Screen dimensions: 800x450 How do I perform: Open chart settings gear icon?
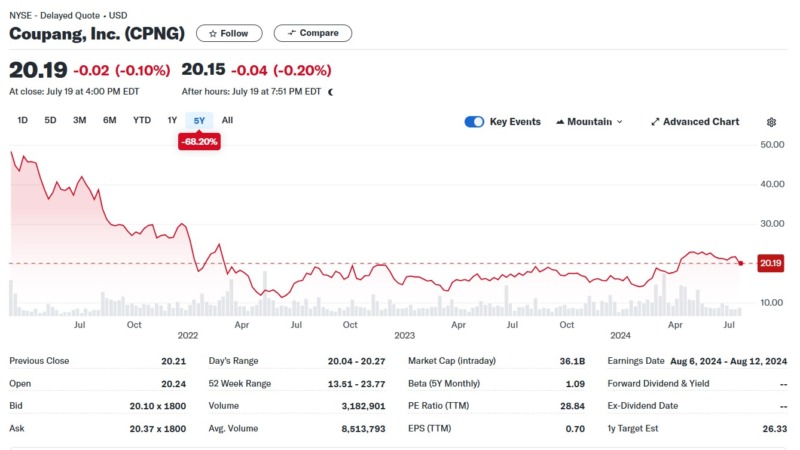[x=771, y=122]
